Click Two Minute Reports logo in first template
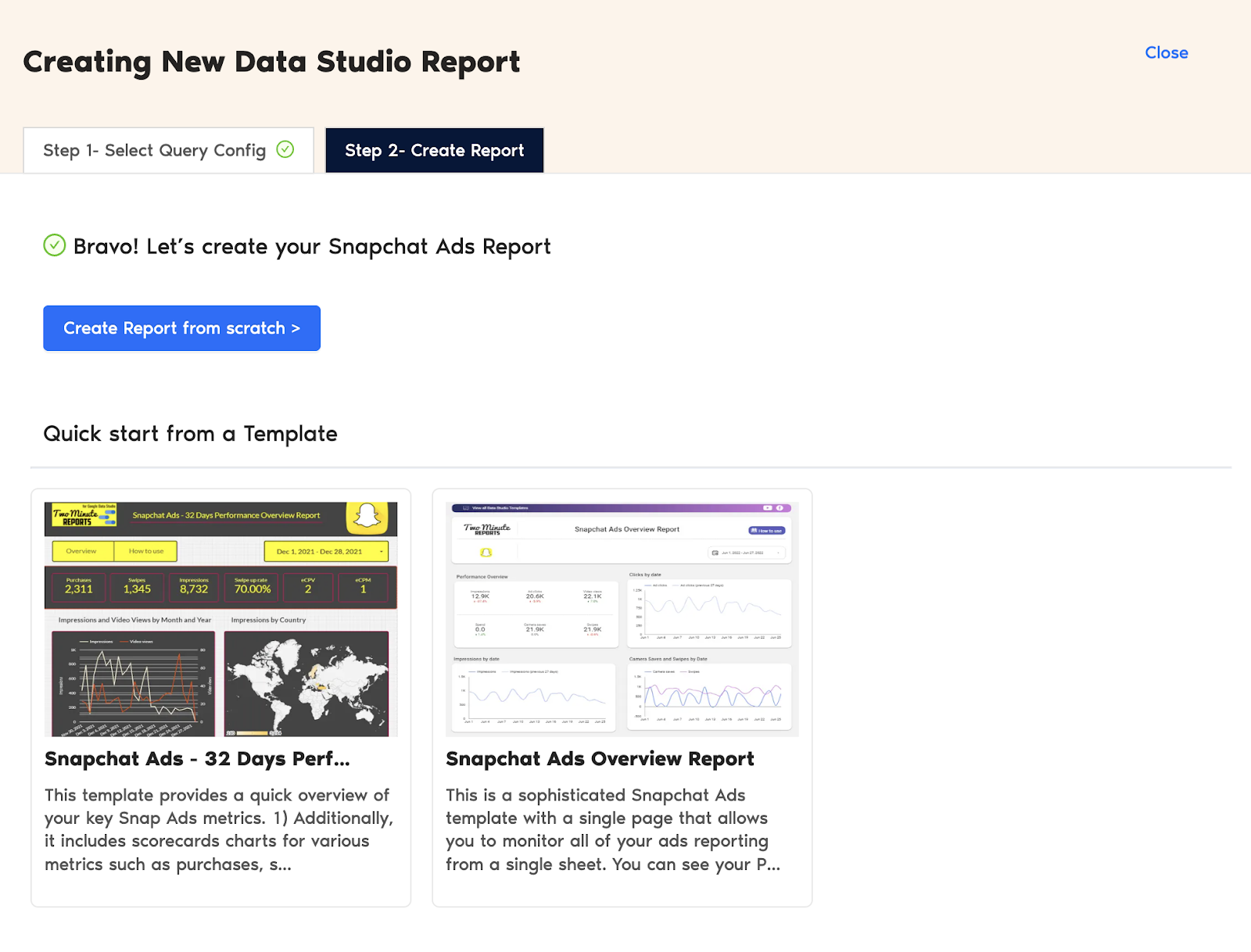 coord(84,516)
